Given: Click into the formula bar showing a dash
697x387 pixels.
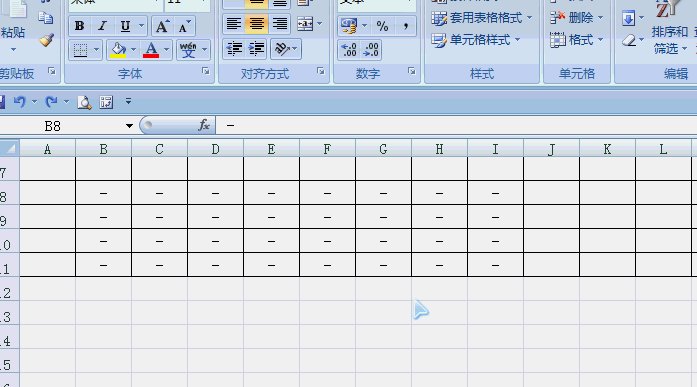Looking at the screenshot, I should click(456, 126).
